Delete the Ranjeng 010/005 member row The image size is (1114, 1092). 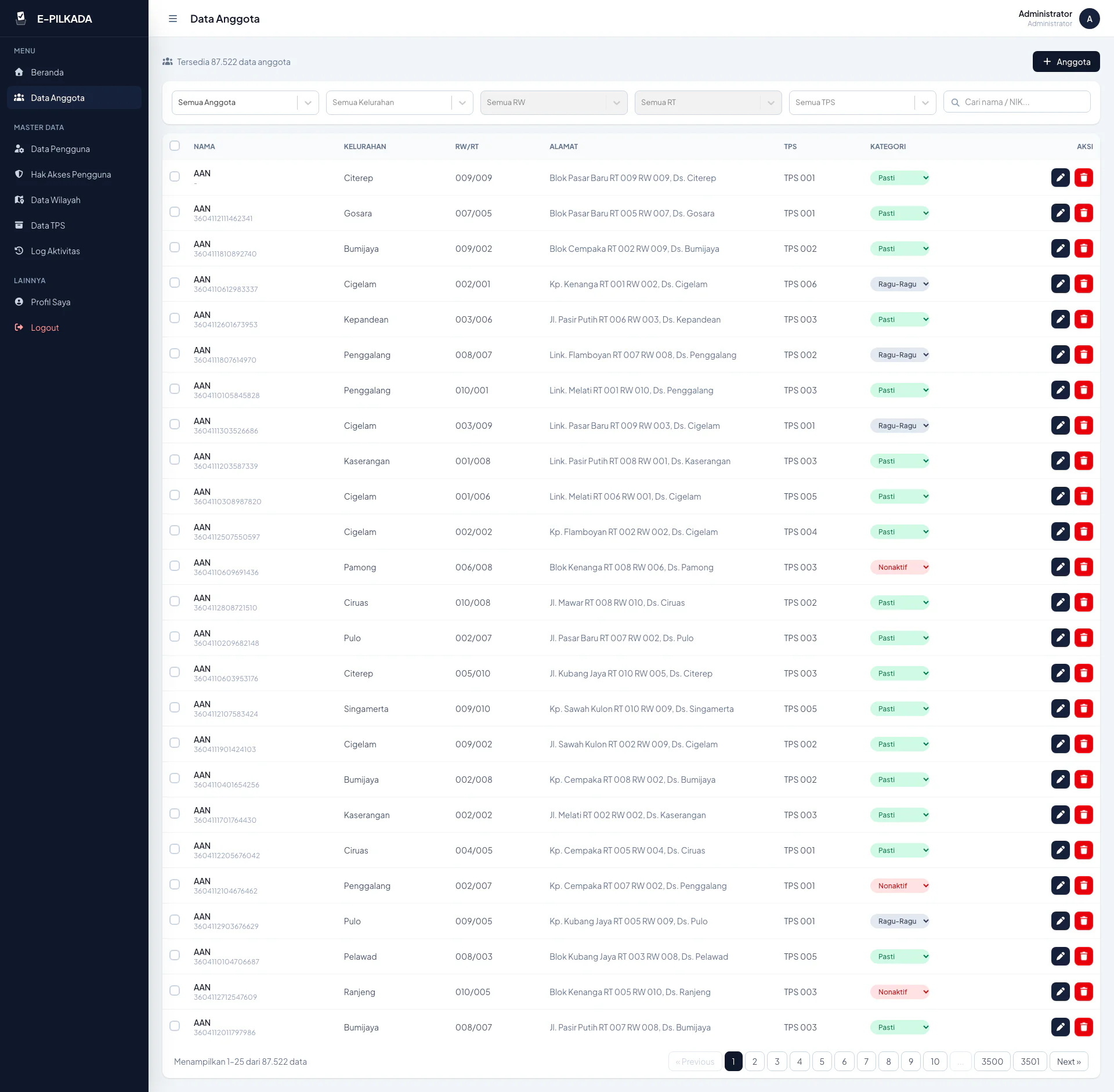click(1083, 992)
